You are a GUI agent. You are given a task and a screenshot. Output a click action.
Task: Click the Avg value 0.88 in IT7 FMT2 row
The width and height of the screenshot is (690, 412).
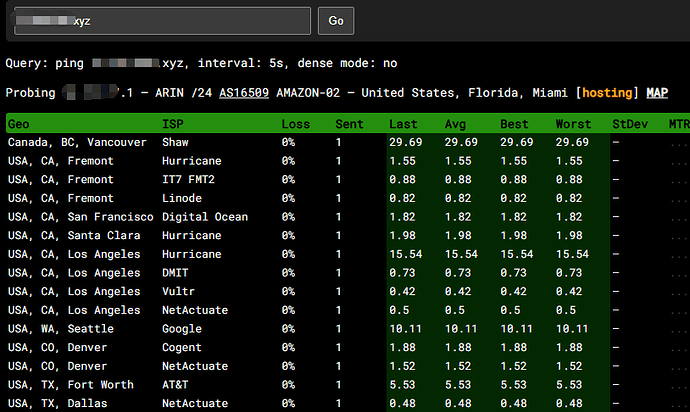coord(458,180)
